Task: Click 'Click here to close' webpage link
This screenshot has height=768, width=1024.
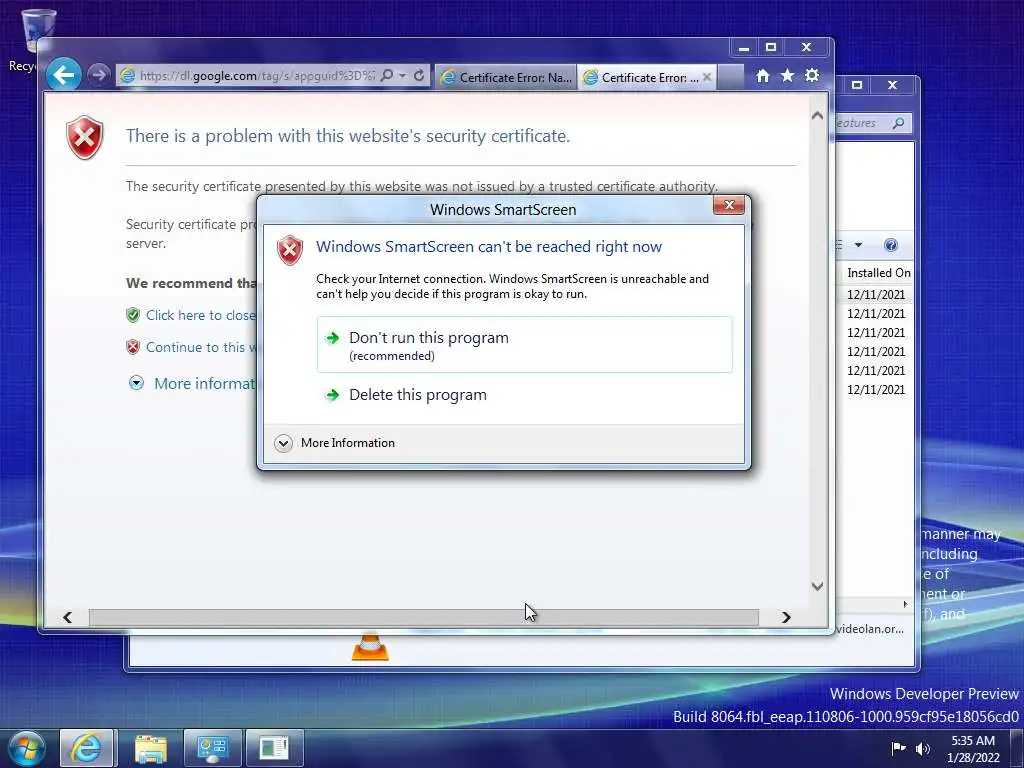Action: coord(200,315)
